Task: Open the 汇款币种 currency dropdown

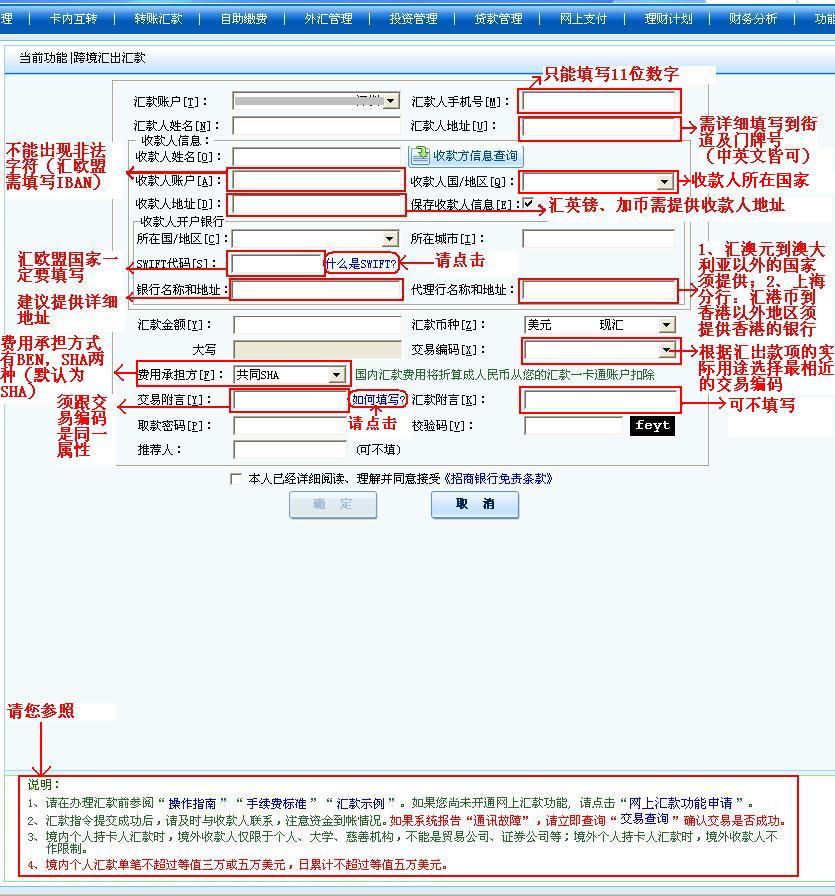Action: 666,325
